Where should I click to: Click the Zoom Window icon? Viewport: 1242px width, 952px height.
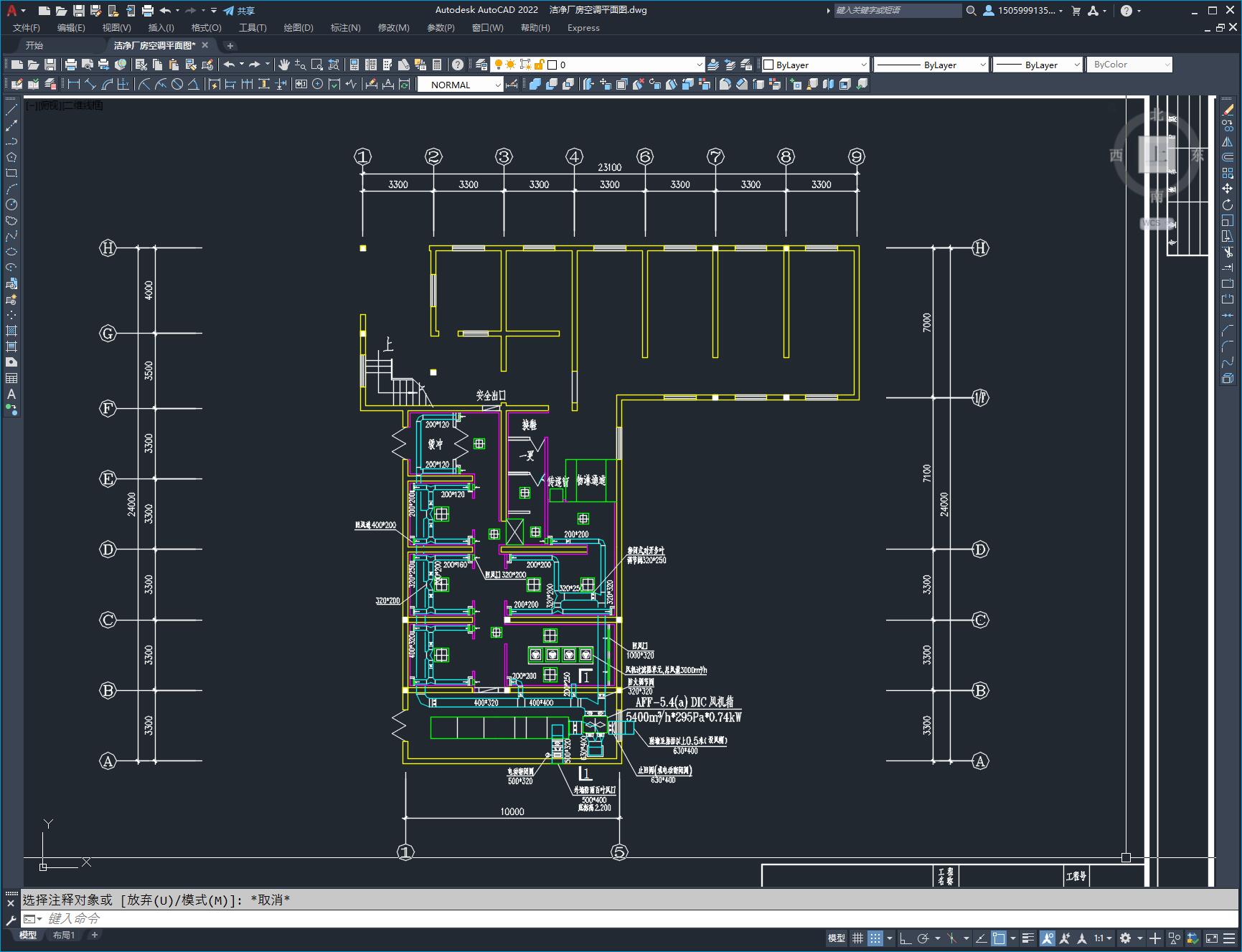click(317, 65)
